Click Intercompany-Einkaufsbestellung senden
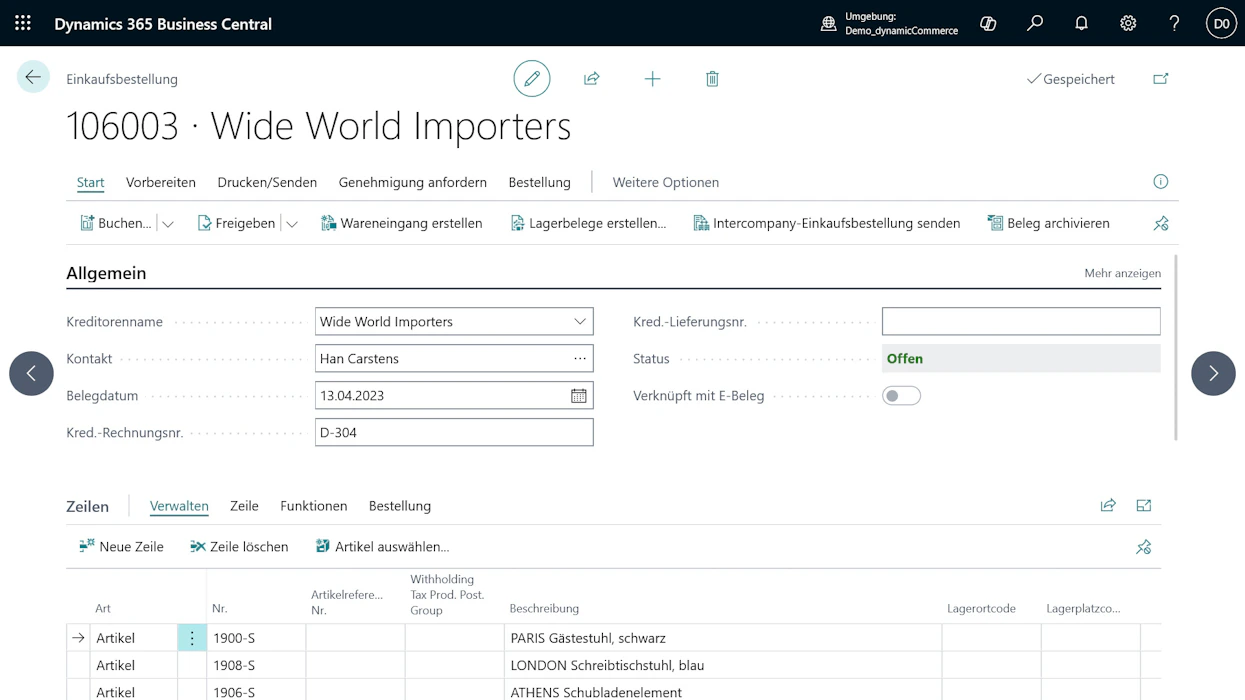Viewport: 1245px width, 700px height. (x=826, y=223)
